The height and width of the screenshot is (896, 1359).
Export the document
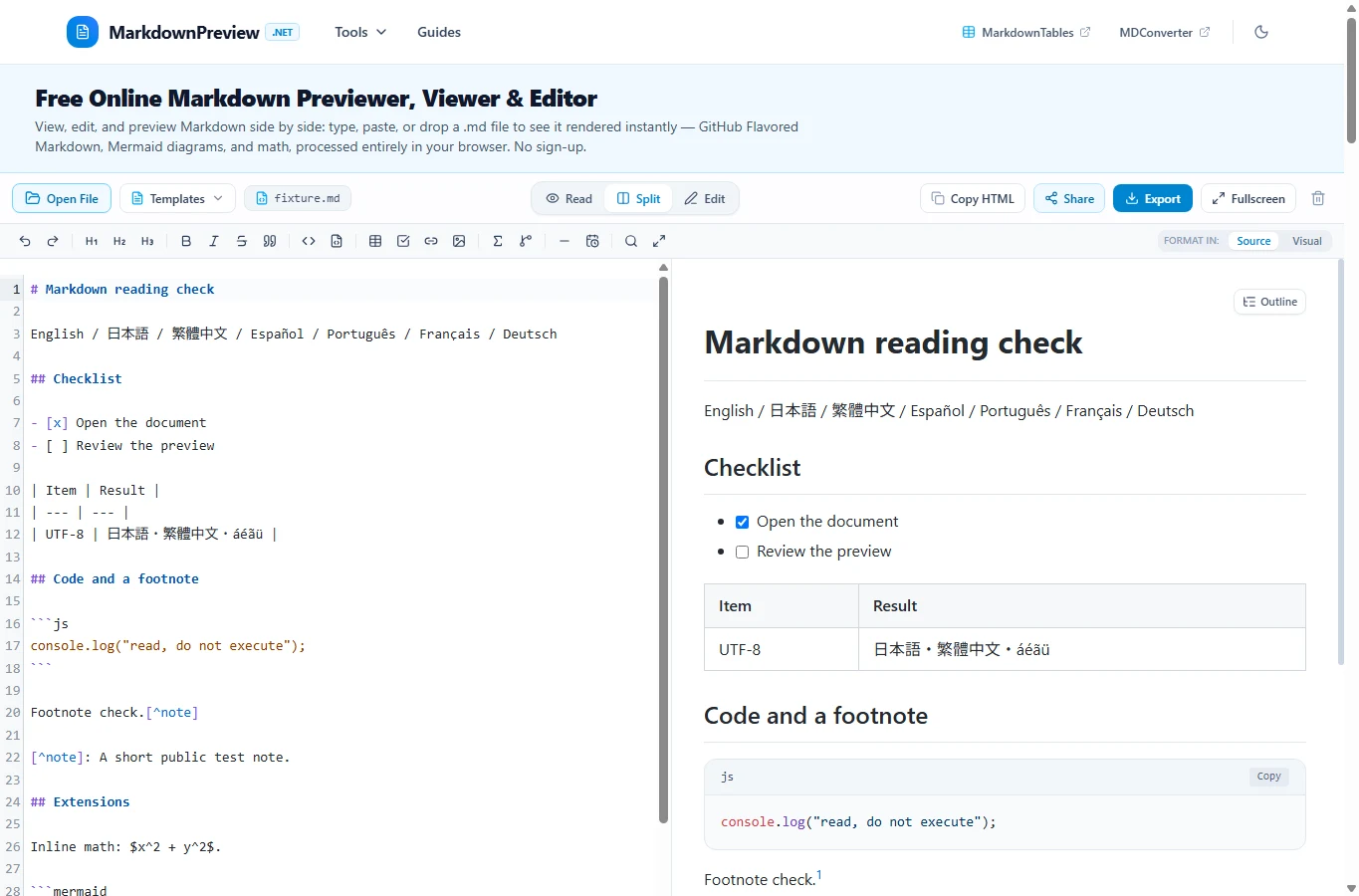pos(1153,199)
